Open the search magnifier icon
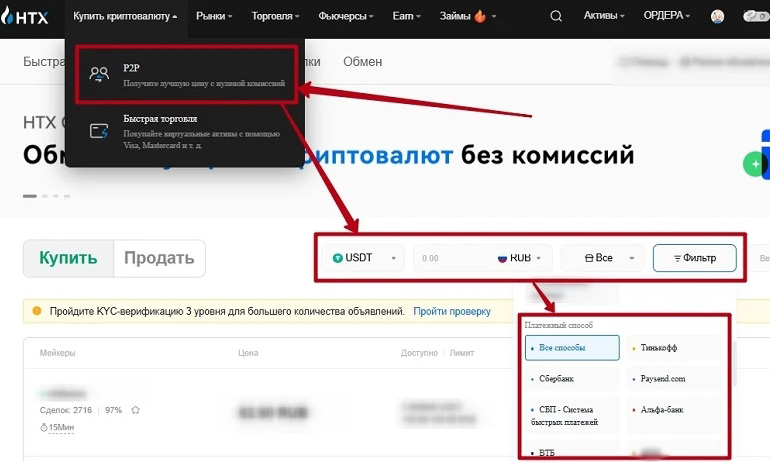 (x=556, y=16)
